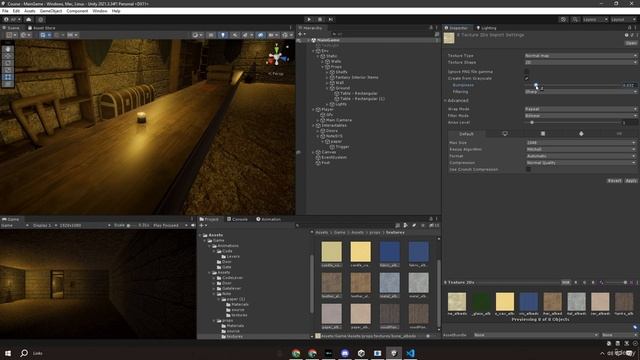This screenshot has width=640, height=360.
Task: Select the Rect tool in Scene view
Action: tap(8, 77)
